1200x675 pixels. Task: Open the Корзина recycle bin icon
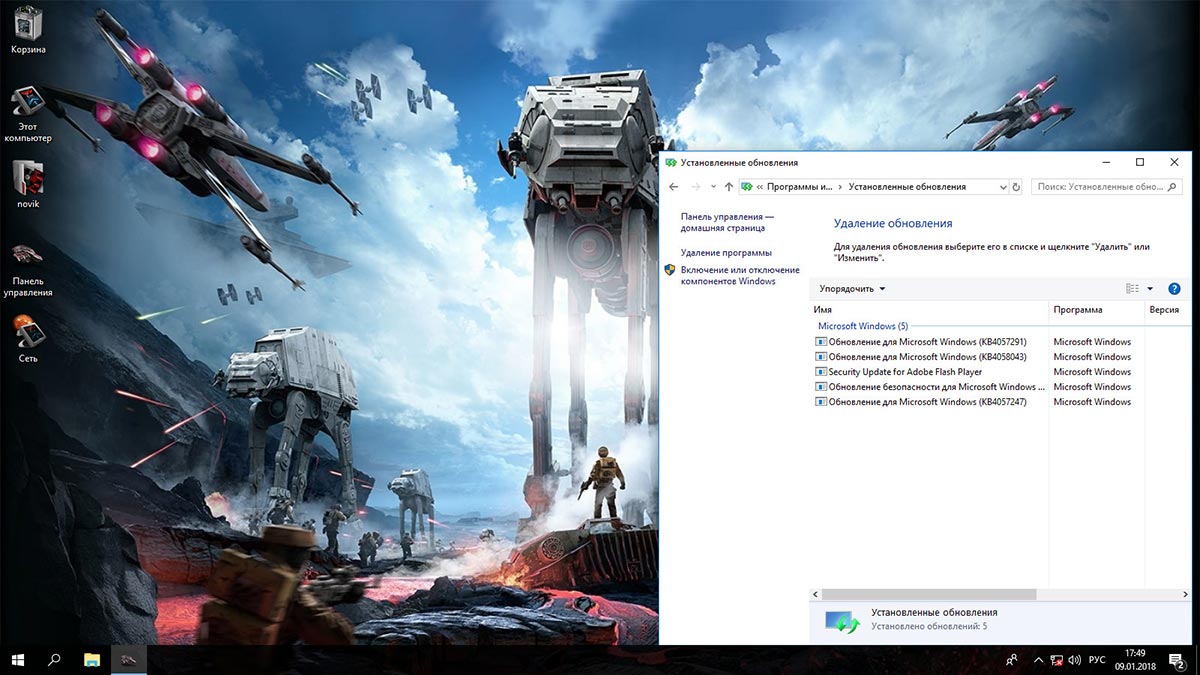click(x=28, y=29)
